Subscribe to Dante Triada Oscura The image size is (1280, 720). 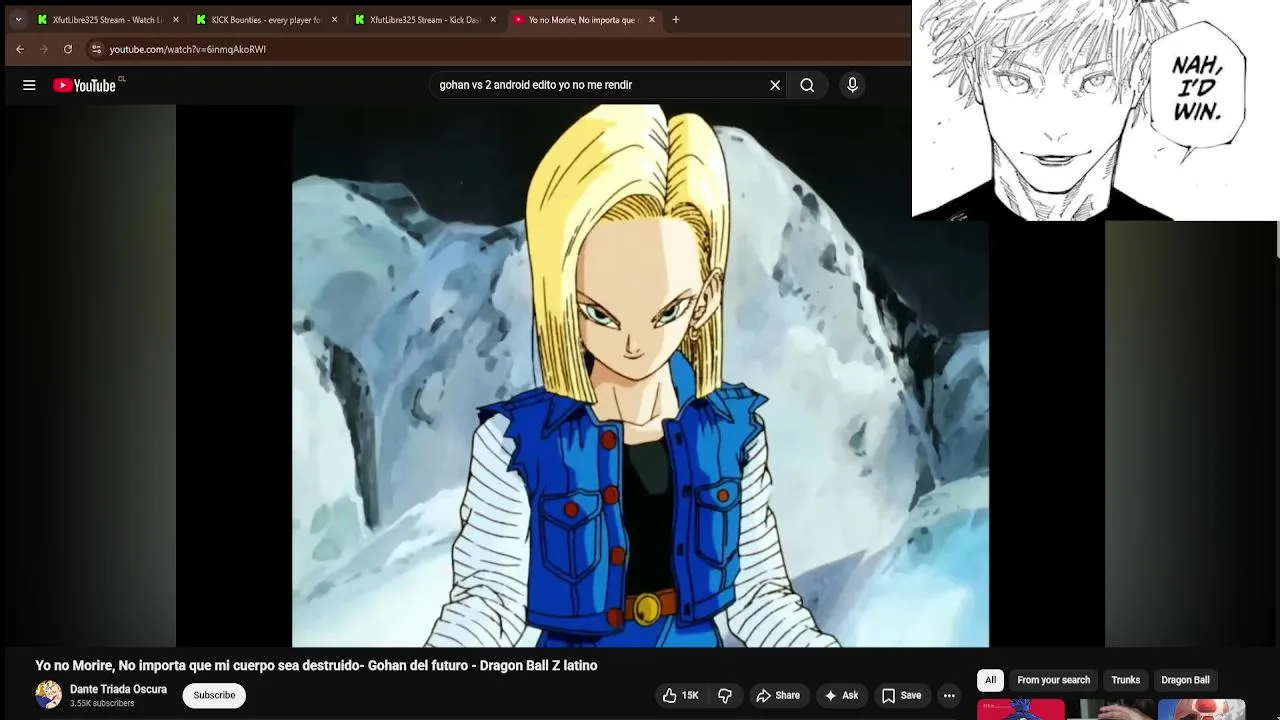tap(214, 695)
